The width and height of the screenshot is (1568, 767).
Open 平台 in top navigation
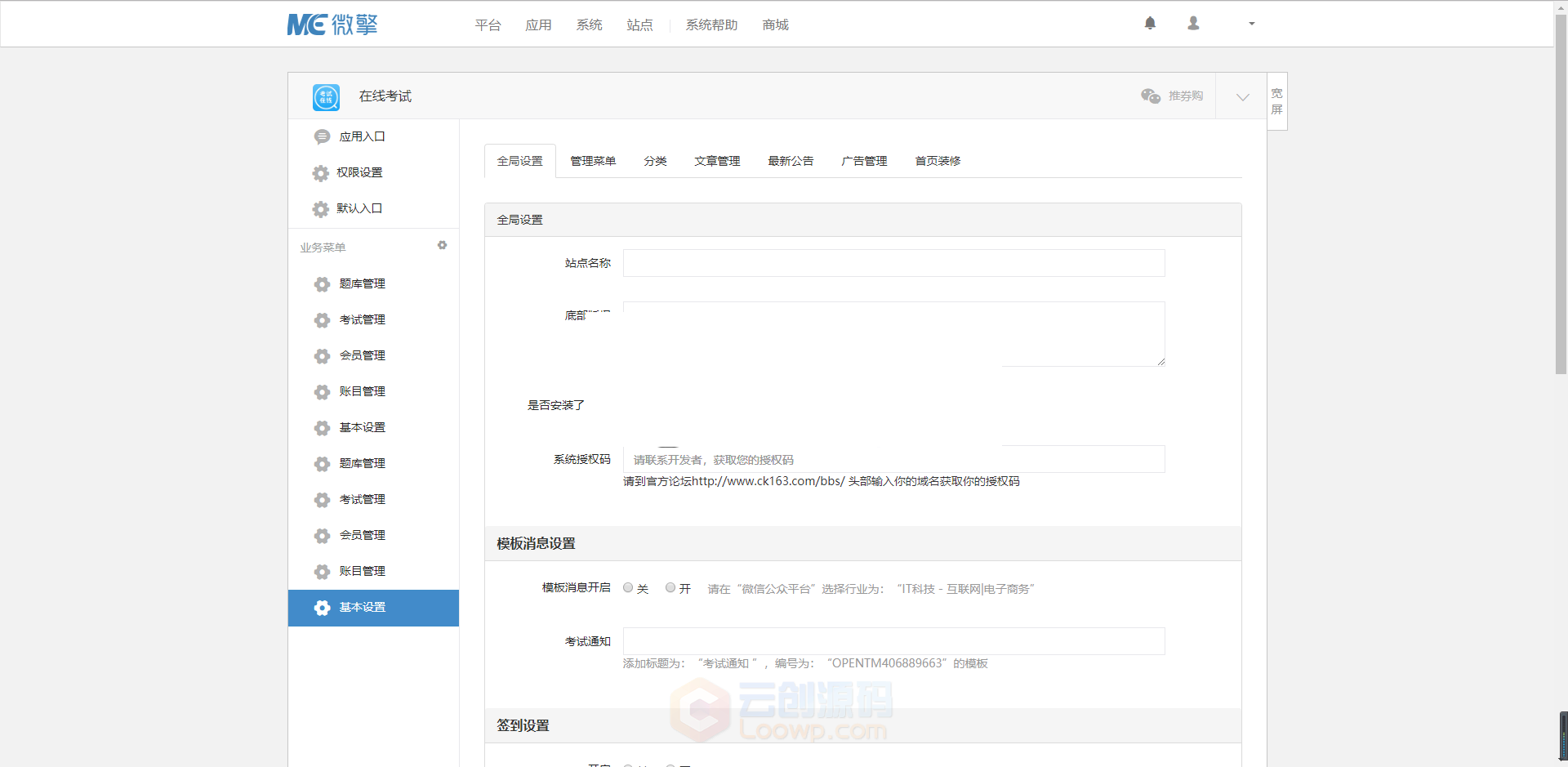coord(488,25)
